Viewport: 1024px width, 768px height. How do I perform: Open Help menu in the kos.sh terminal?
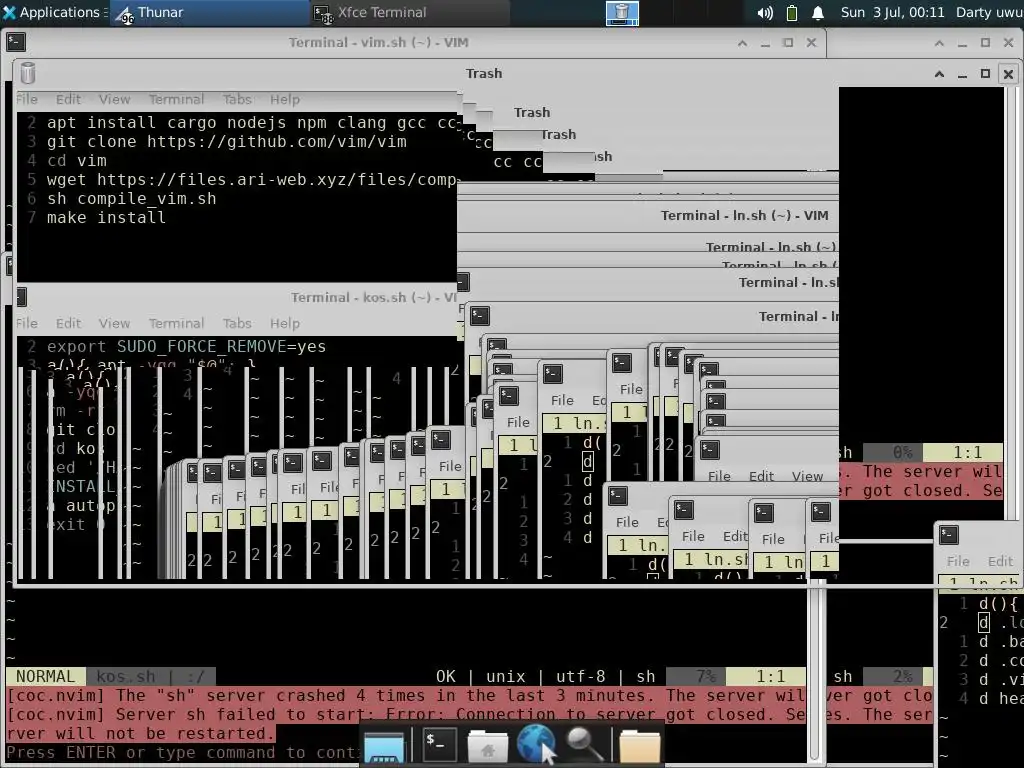285,323
